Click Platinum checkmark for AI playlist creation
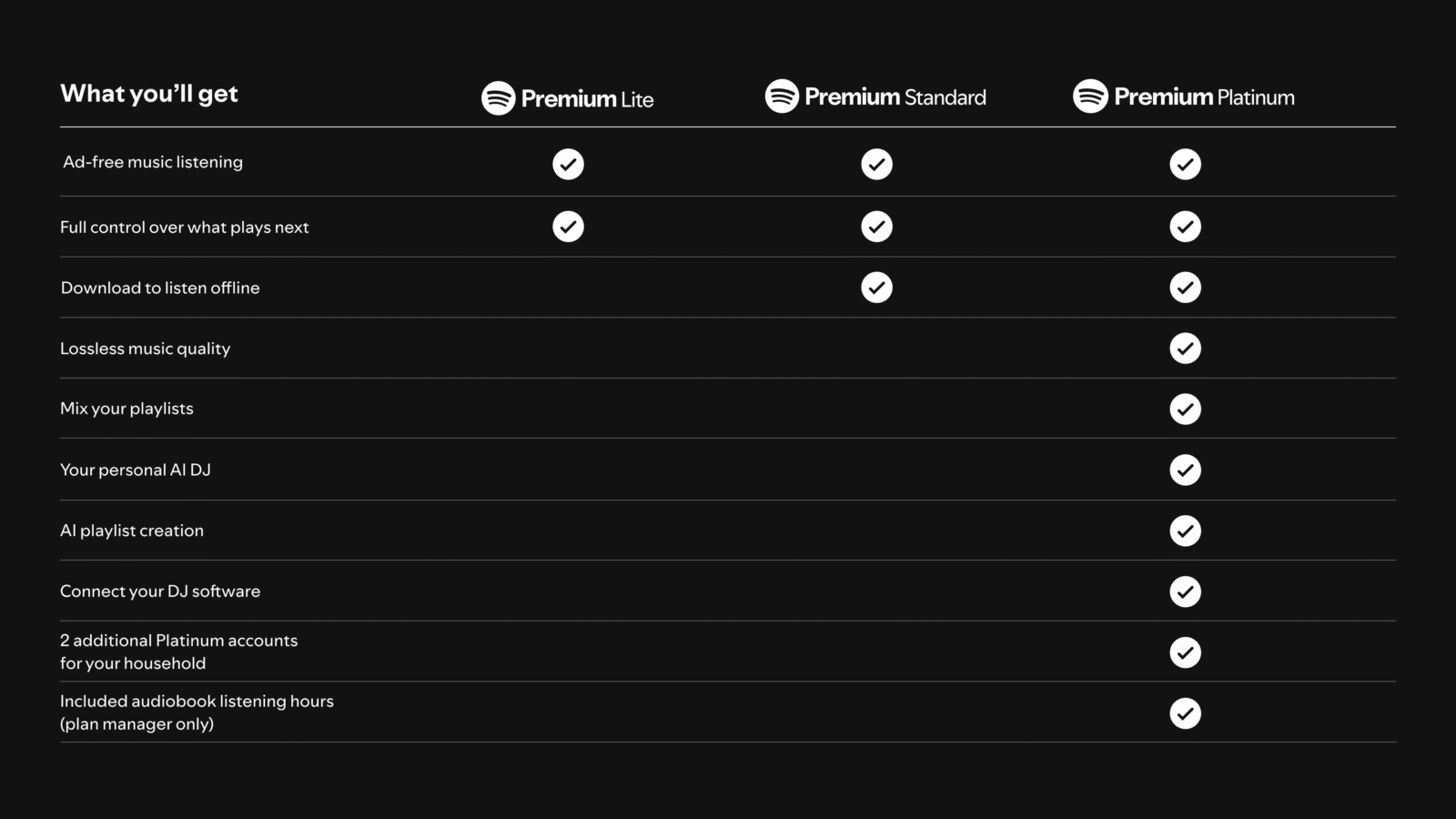The height and width of the screenshot is (819, 1456). point(1185,531)
